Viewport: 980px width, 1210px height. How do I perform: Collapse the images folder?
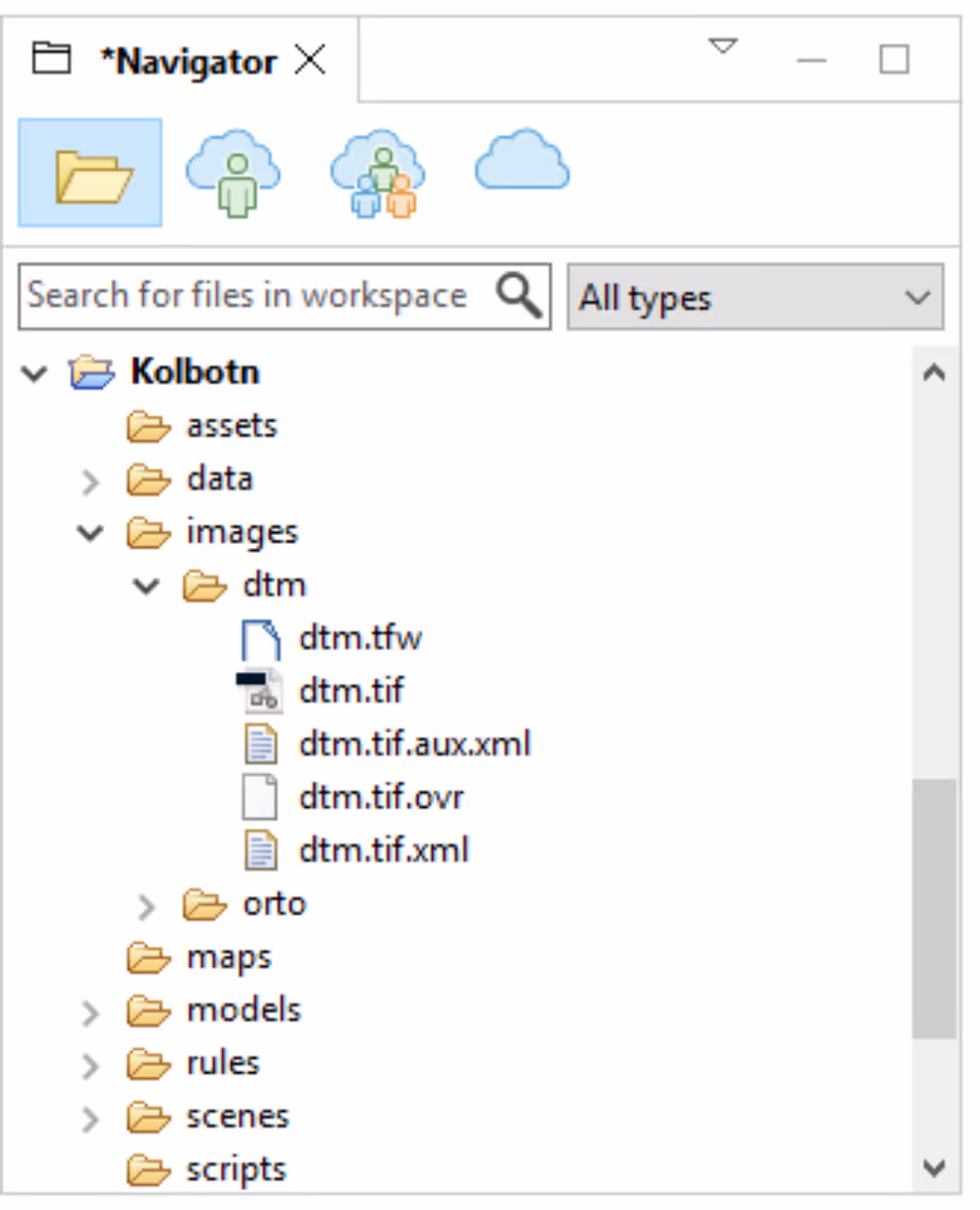(x=91, y=534)
